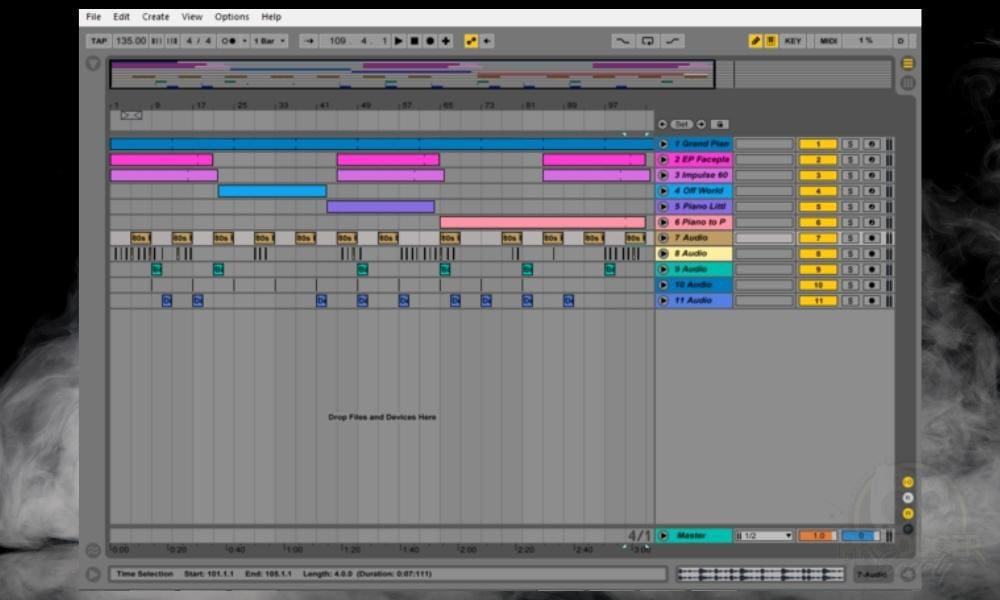The width and height of the screenshot is (1000, 600).
Task: Arm the 11 Audio track for recording
Action: [871, 300]
